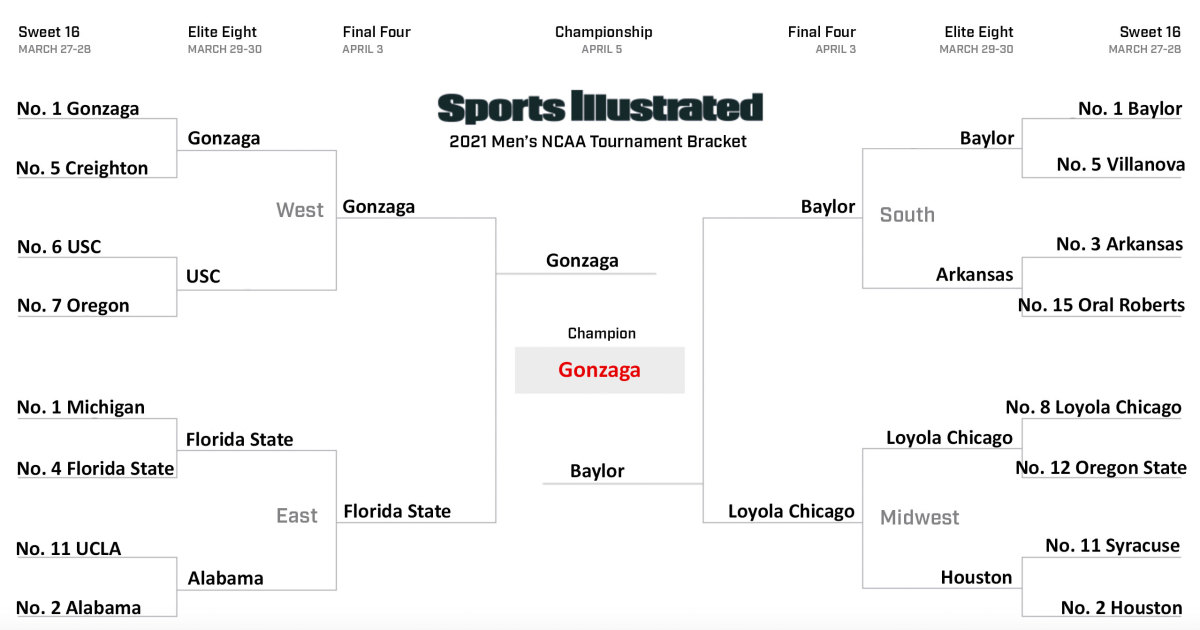Screen dimensions: 1200x630
Task: Click the Midwest region label
Action: coord(919,517)
